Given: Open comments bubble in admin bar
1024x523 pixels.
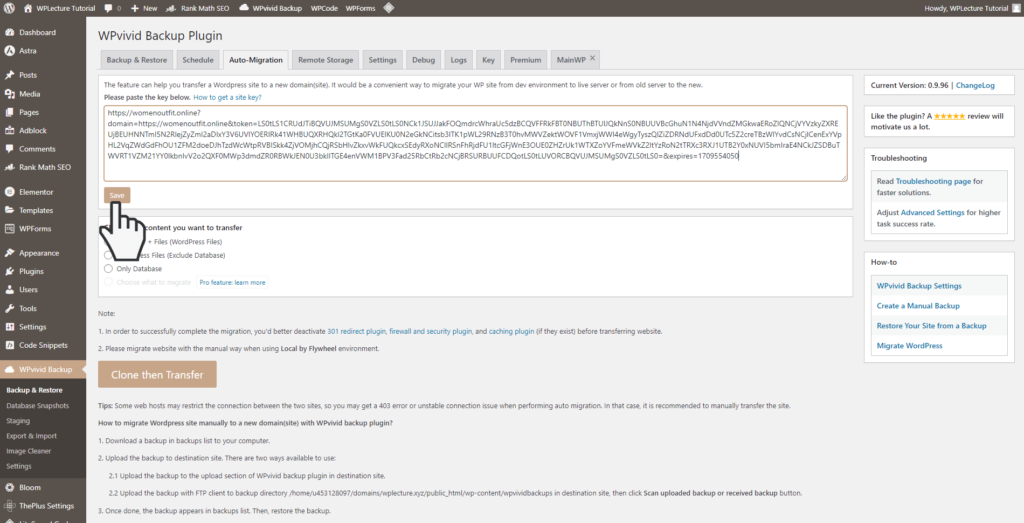Looking at the screenshot, I should tap(112, 8).
